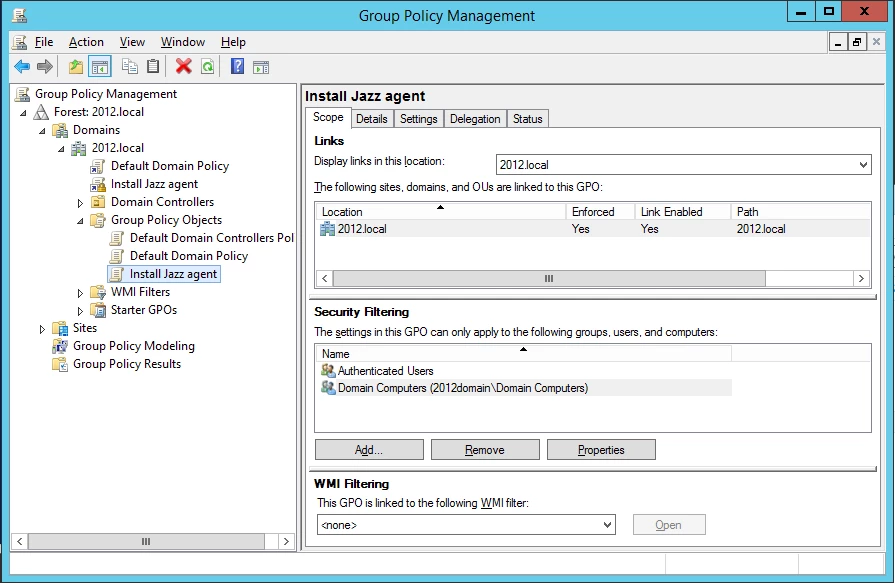Click the Paste clipboard toolbar icon
The width and height of the screenshot is (895, 583).
click(153, 67)
